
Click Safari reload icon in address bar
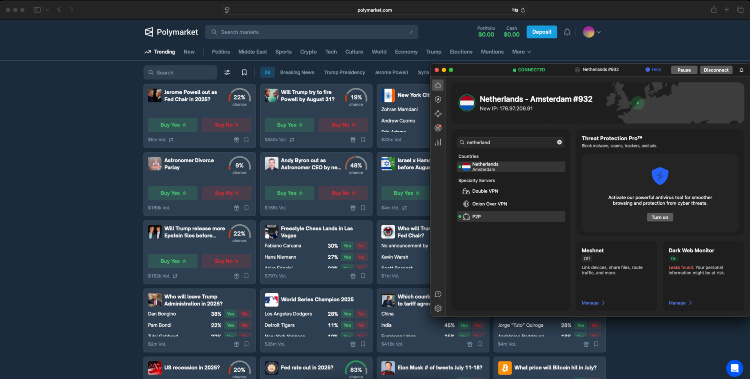click(523, 10)
